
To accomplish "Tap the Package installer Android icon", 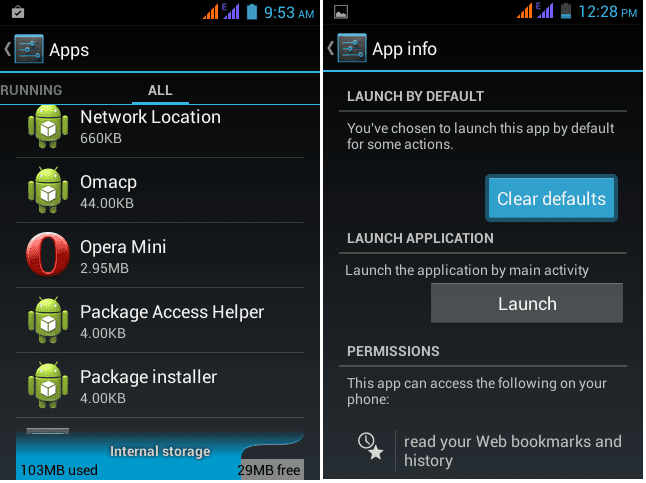I will pyautogui.click(x=48, y=385).
